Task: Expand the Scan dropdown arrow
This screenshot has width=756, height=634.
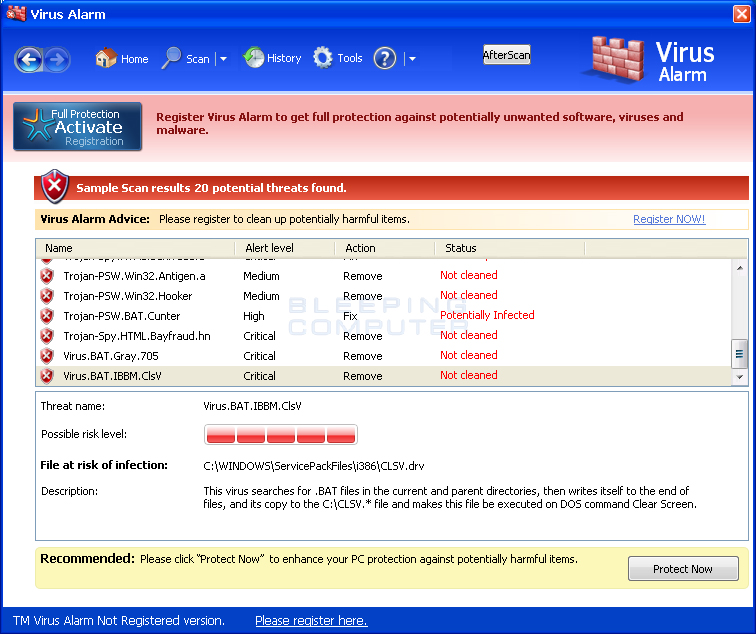Action: [223, 59]
